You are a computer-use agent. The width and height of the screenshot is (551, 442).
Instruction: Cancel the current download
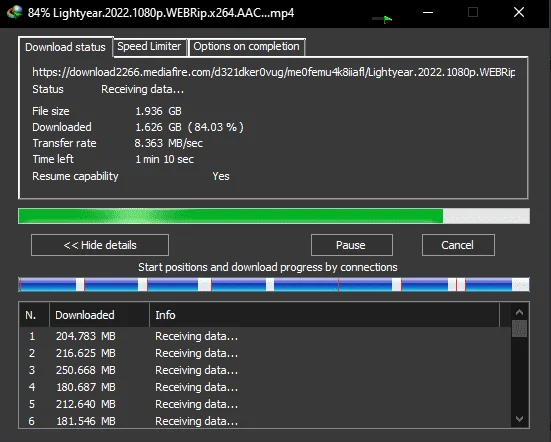click(x=458, y=245)
